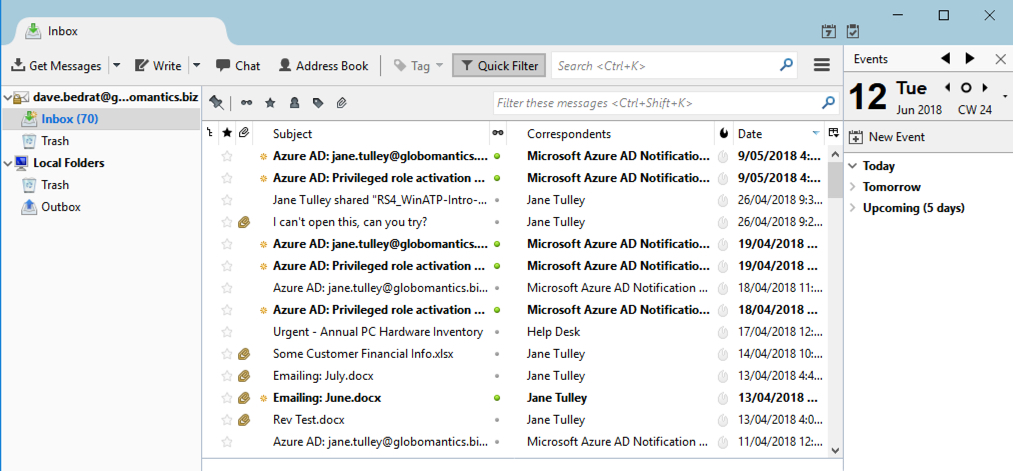Select Inbox (70) folder
Screen dimensions: 1013x471
101,119
